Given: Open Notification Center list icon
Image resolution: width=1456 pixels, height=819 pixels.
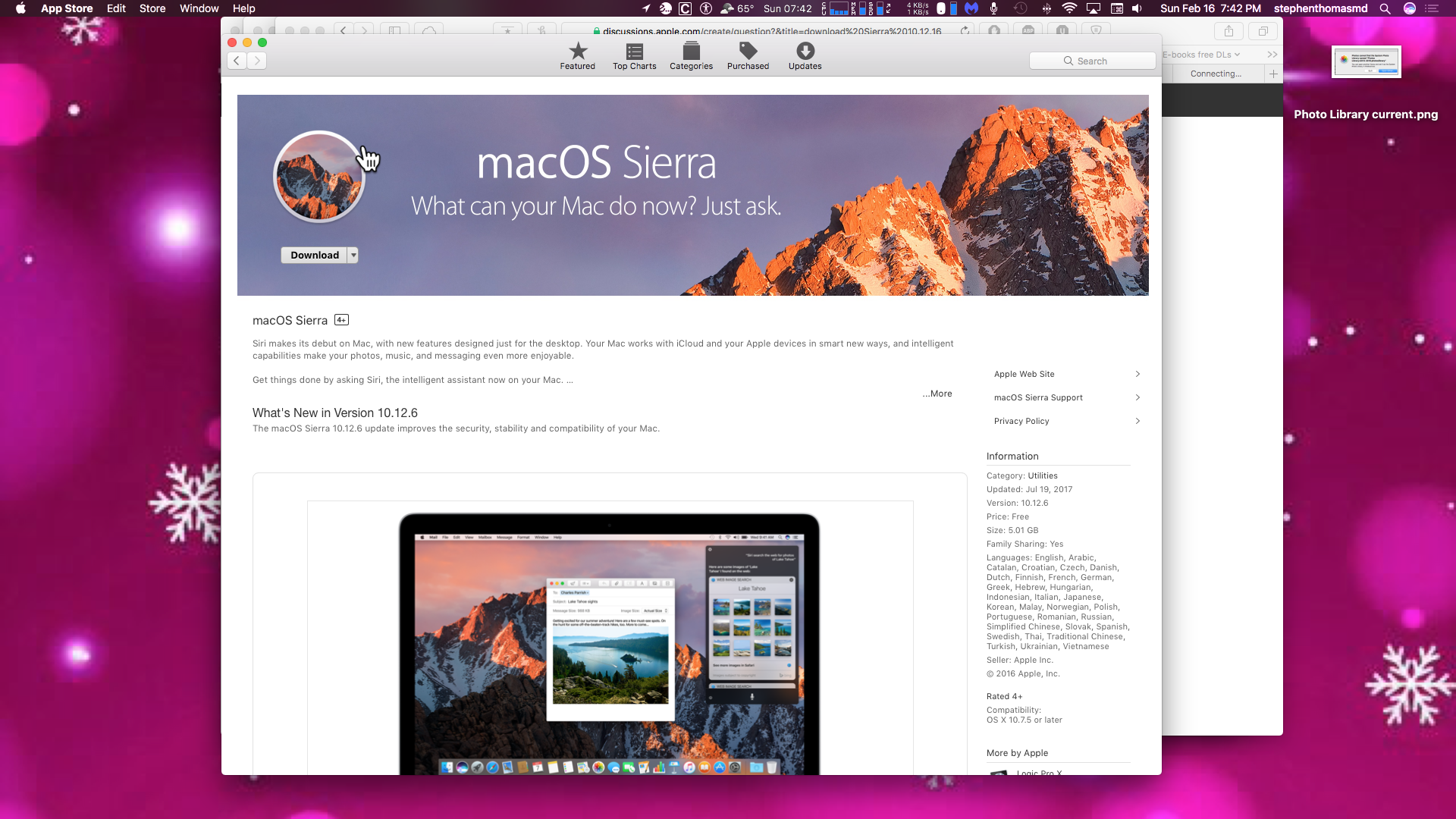Looking at the screenshot, I should 1432,8.
